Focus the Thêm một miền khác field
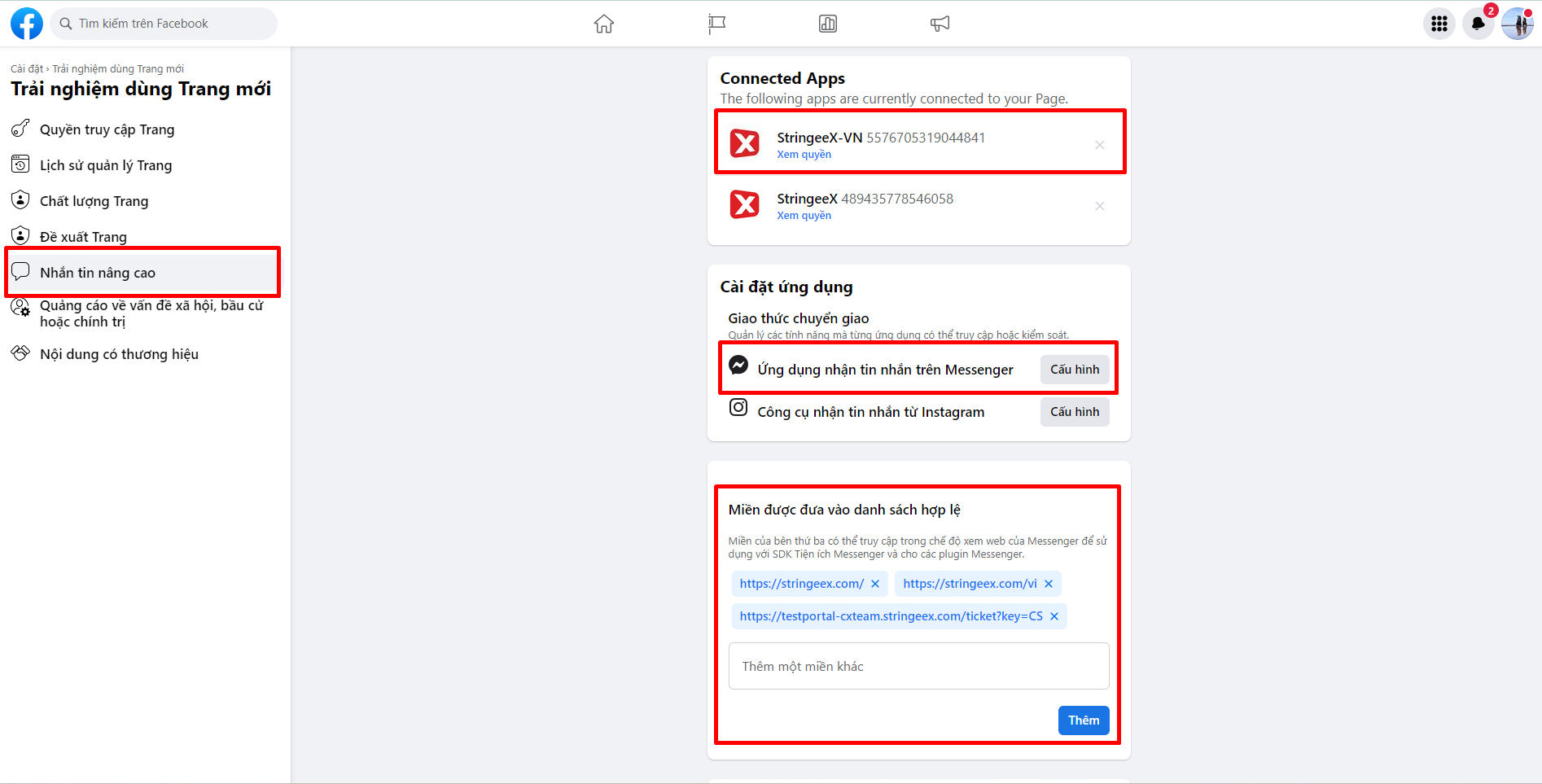 click(918, 666)
